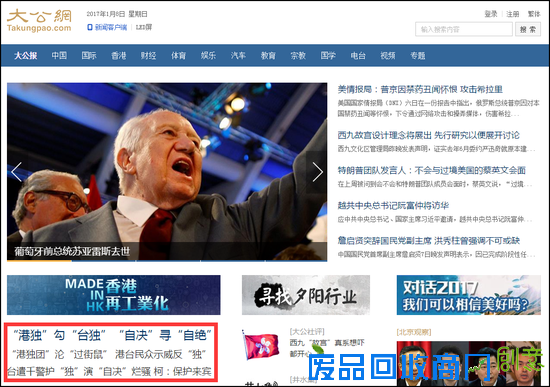Viewport: 550px width, 387px height.
Task: Advance the carousel with the right arrow
Action: pos(317,172)
